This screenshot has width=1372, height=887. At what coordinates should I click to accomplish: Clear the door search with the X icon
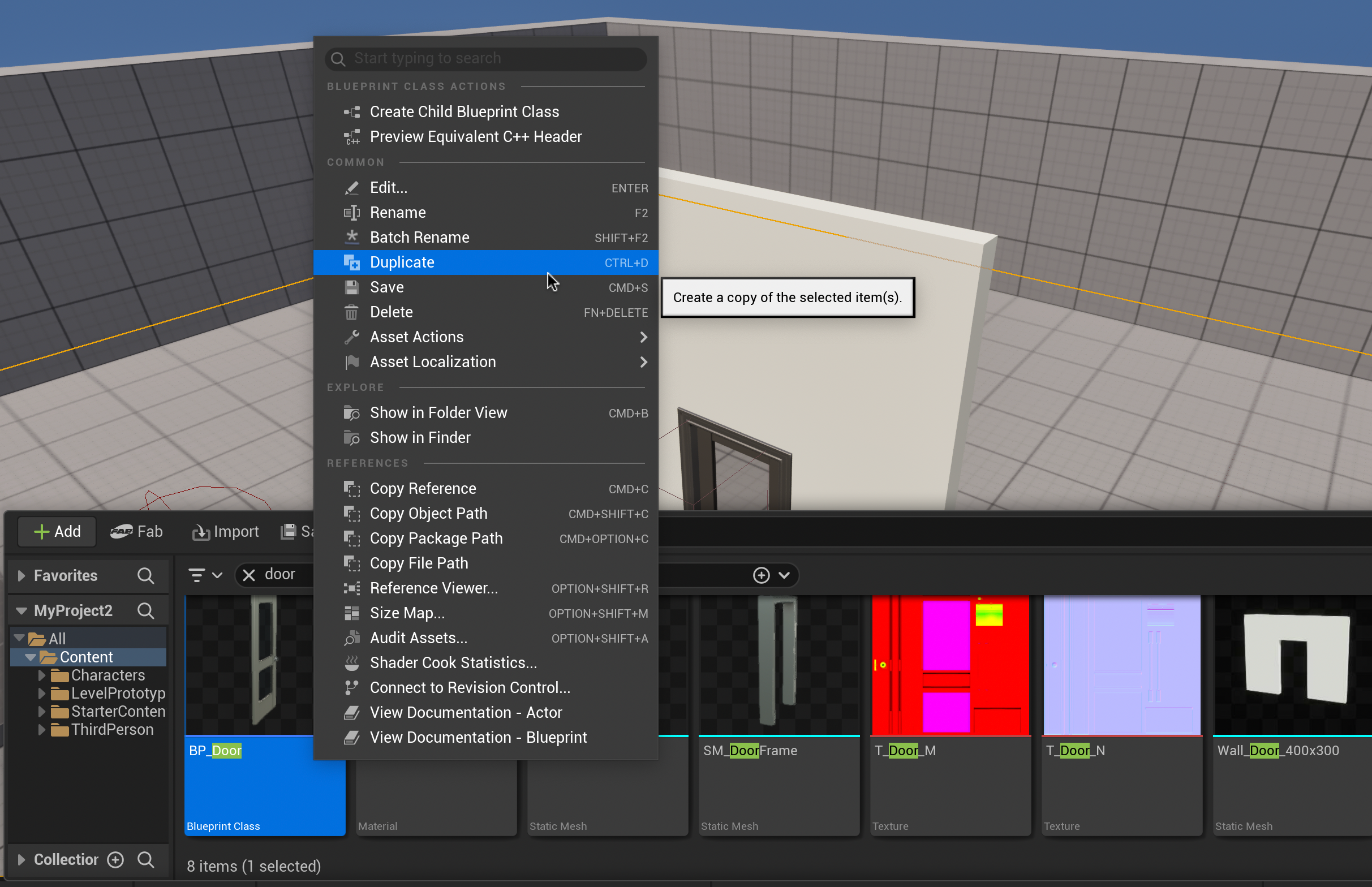[x=249, y=575]
